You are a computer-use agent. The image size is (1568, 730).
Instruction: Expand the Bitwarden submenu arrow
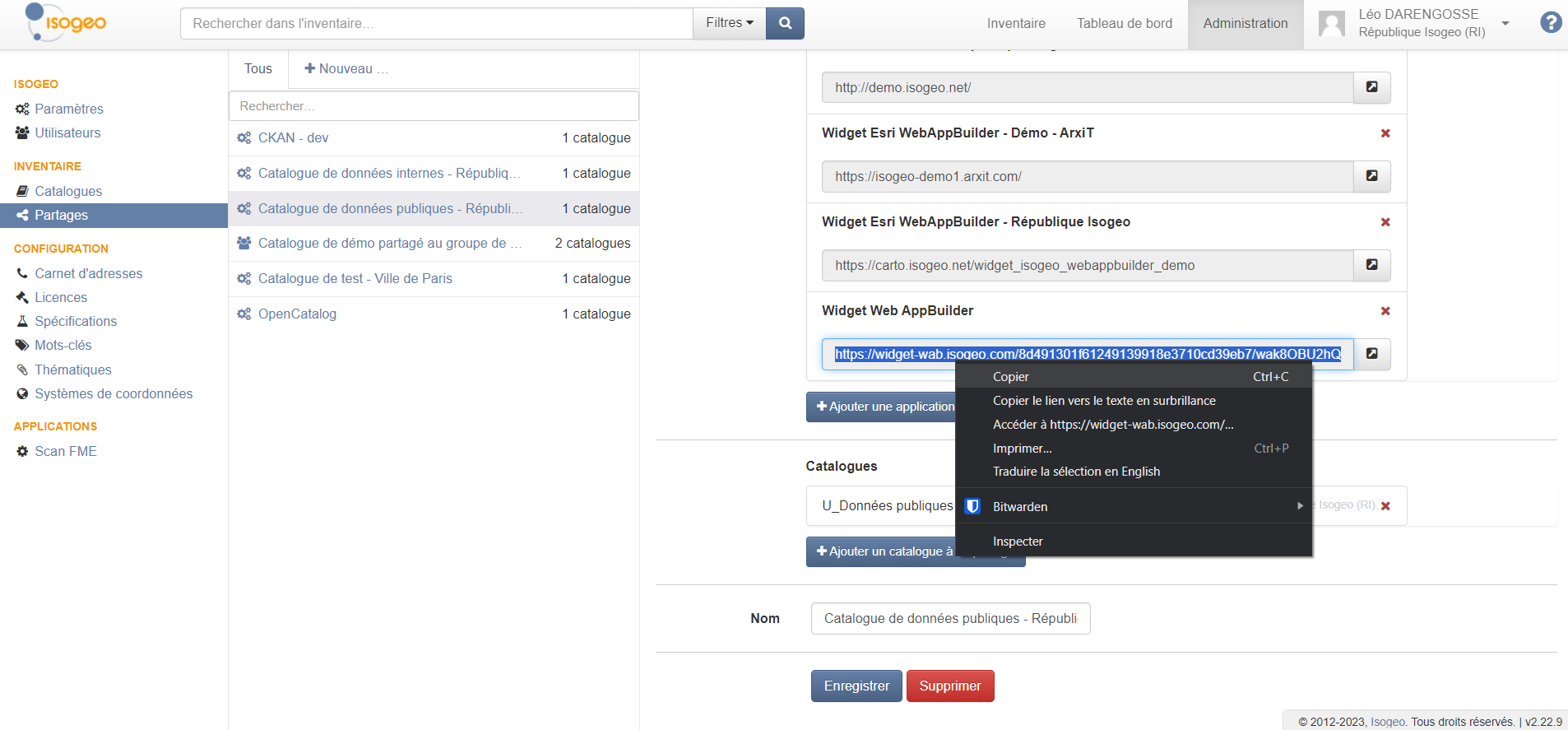[x=1300, y=506]
